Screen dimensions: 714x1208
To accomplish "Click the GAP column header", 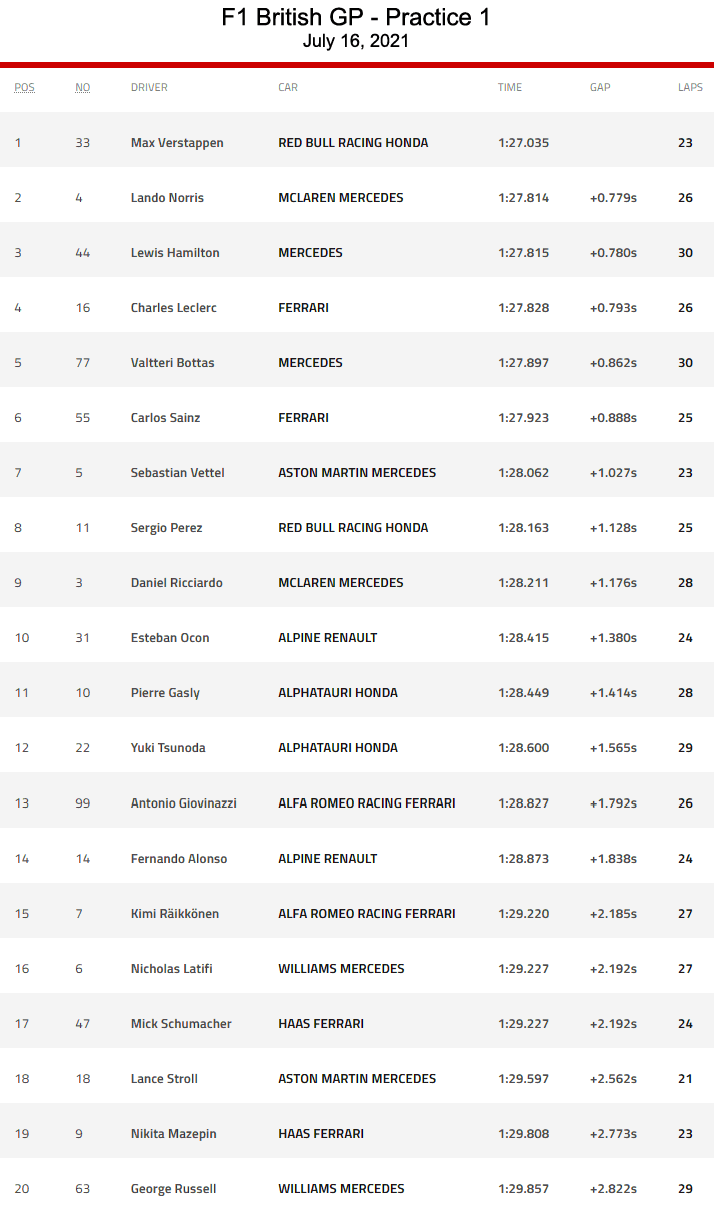I will point(600,87).
